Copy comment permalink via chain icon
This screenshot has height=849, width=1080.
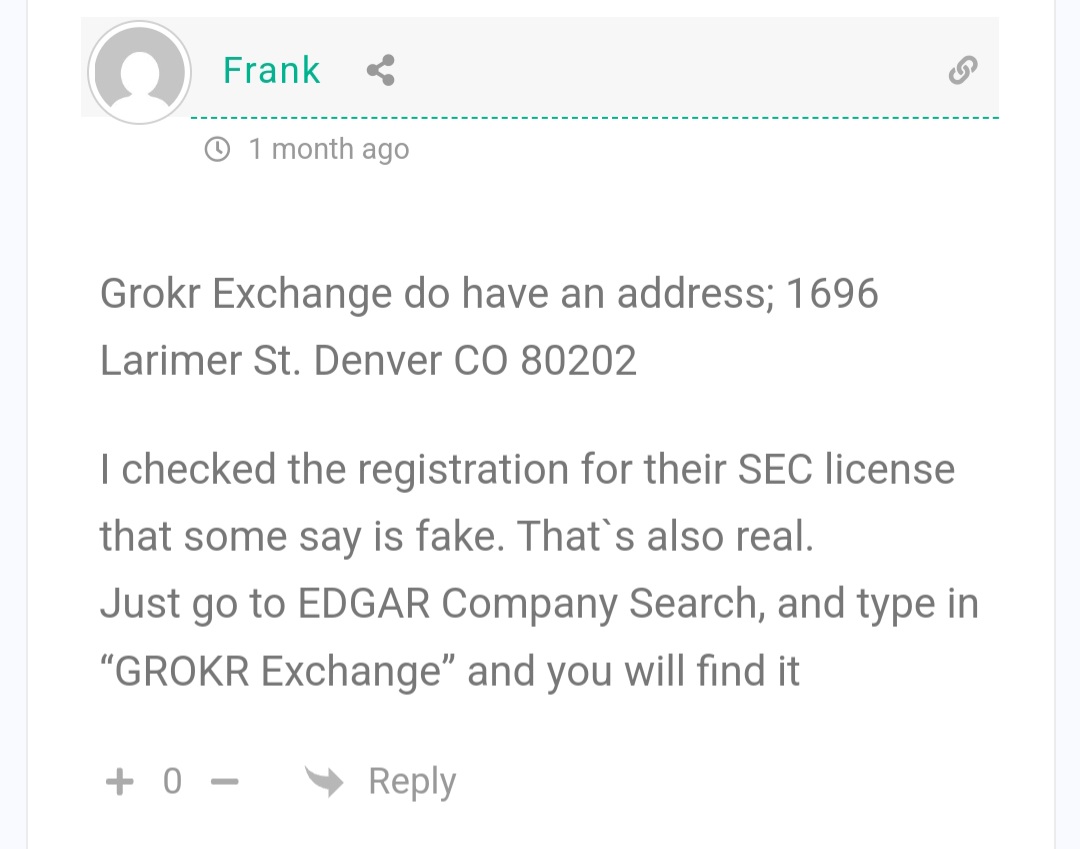point(962,70)
